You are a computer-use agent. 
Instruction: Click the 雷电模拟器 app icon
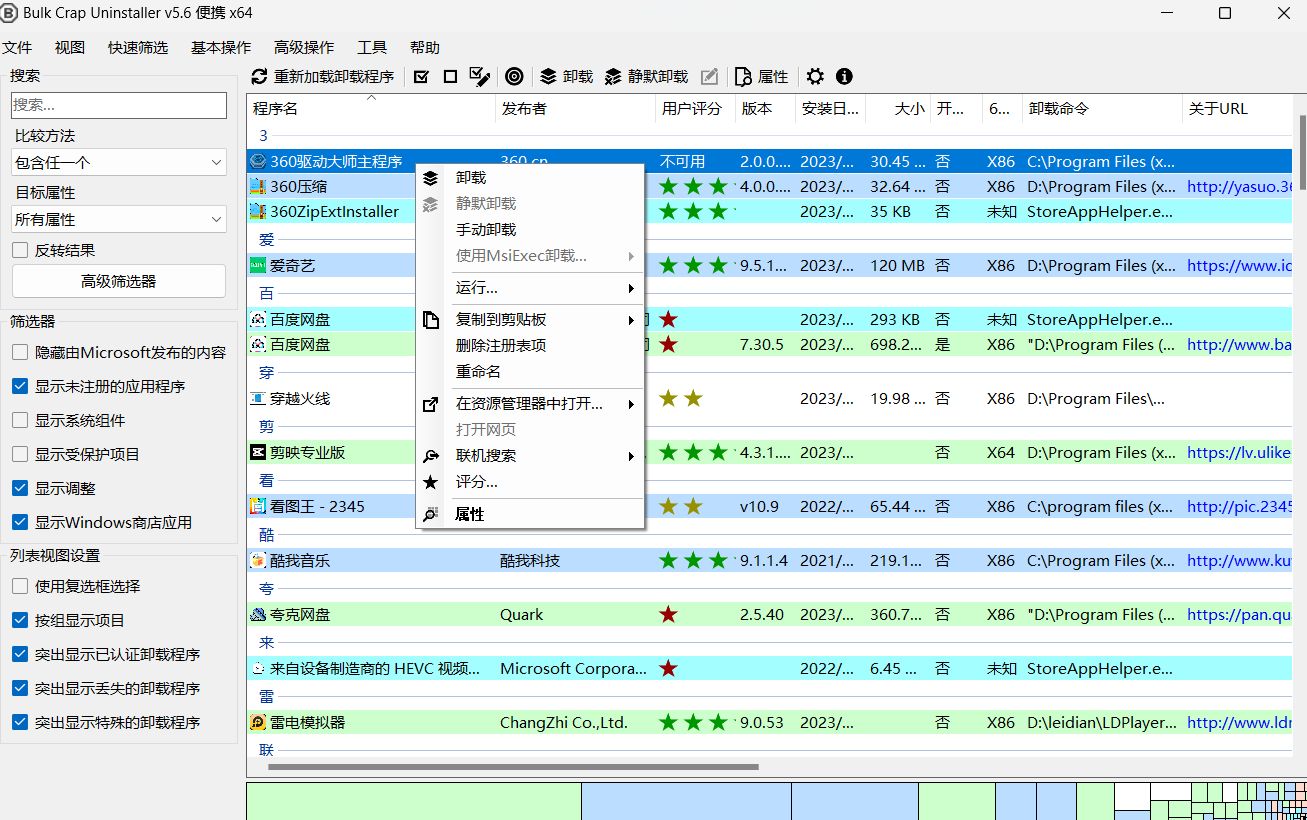[258, 722]
